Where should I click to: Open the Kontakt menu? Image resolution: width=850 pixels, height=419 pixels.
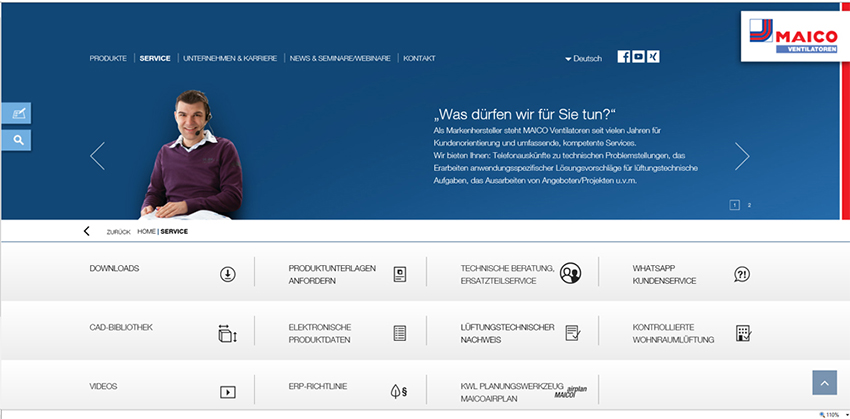(x=419, y=58)
